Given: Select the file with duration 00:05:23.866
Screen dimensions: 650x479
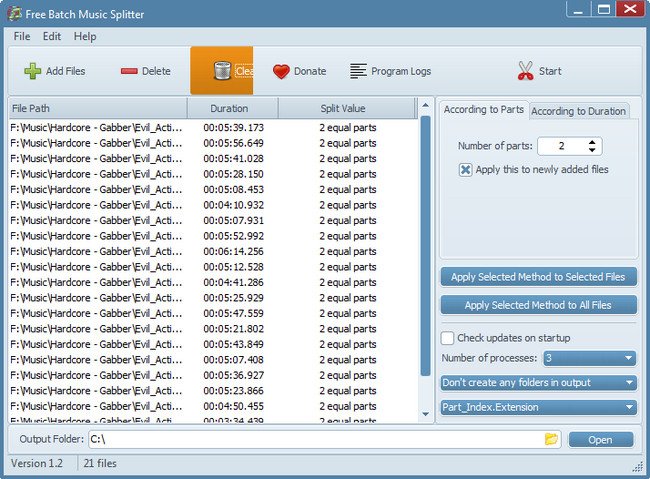Looking at the screenshot, I should 213,391.
